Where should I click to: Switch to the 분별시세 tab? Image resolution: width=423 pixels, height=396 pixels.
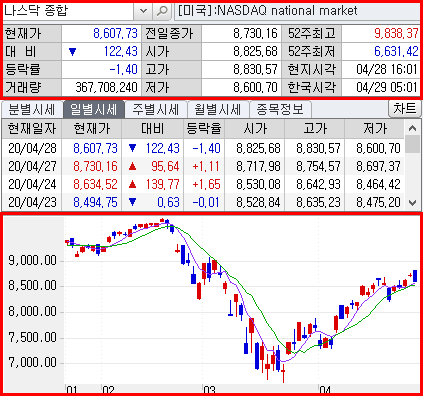point(32,110)
